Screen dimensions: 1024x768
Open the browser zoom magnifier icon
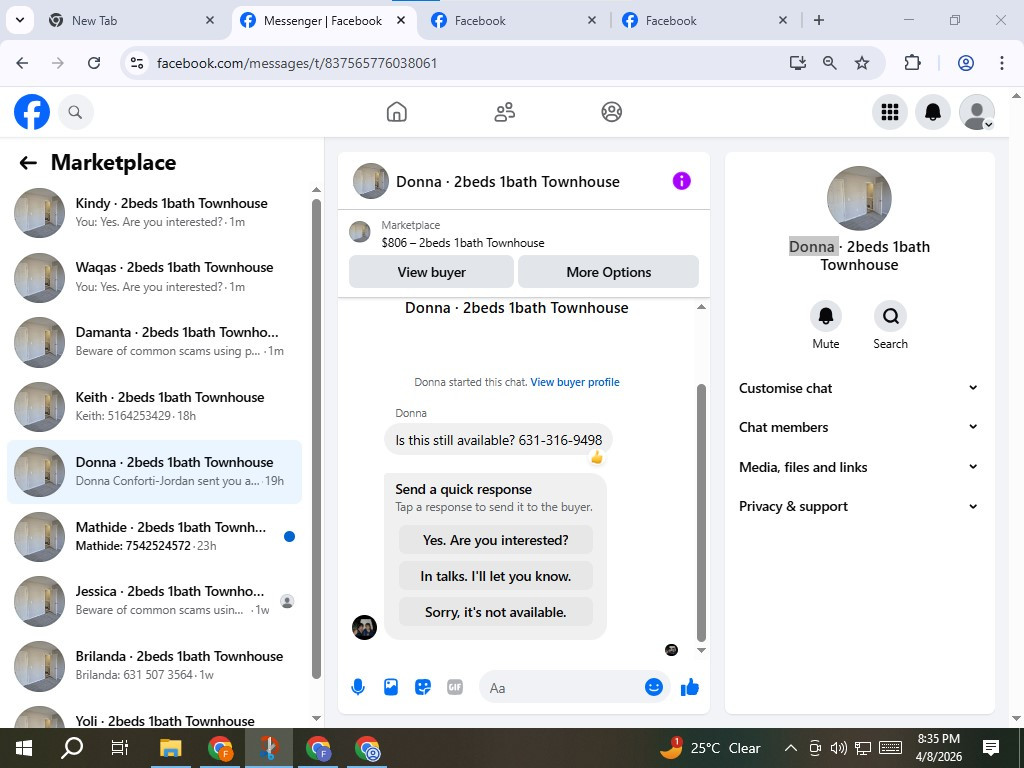pyautogui.click(x=829, y=63)
